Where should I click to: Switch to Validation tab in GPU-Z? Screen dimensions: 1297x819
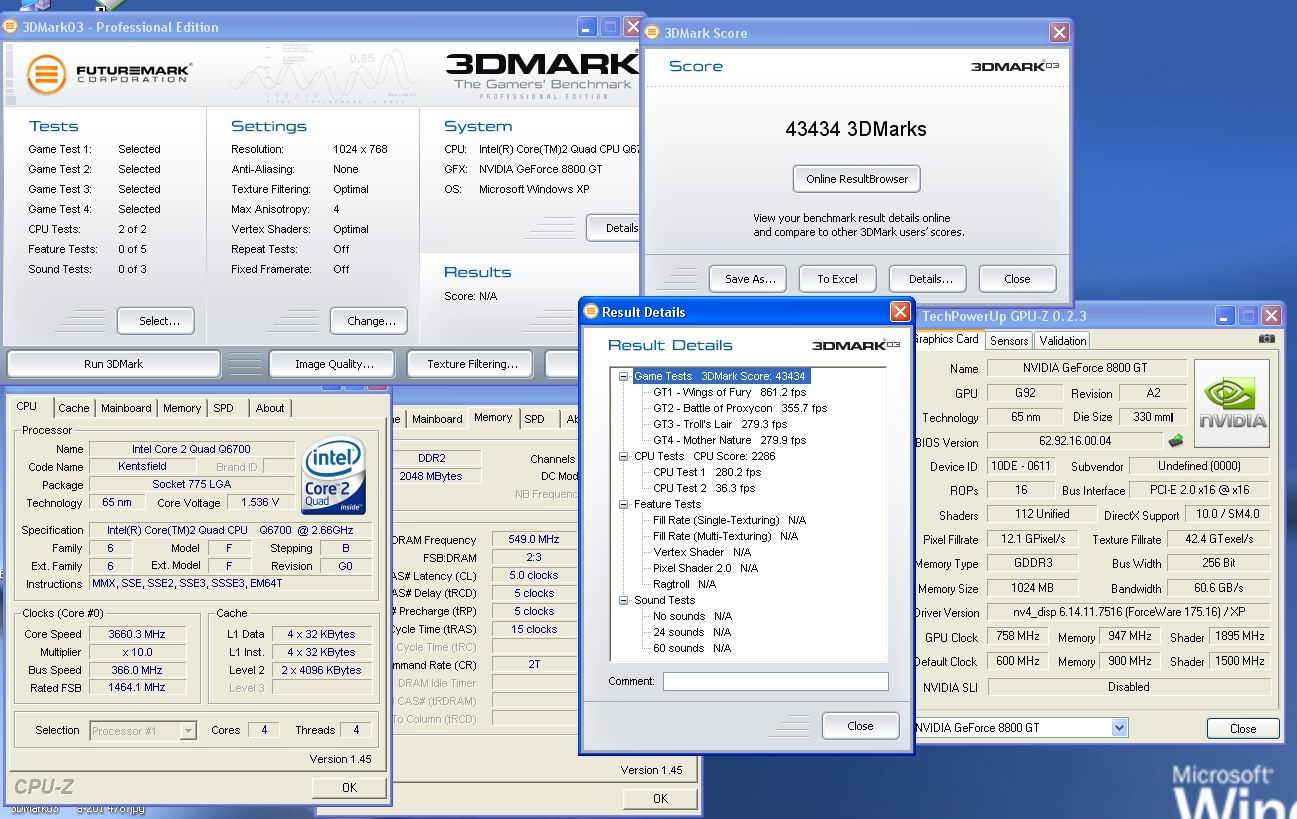coord(1062,341)
